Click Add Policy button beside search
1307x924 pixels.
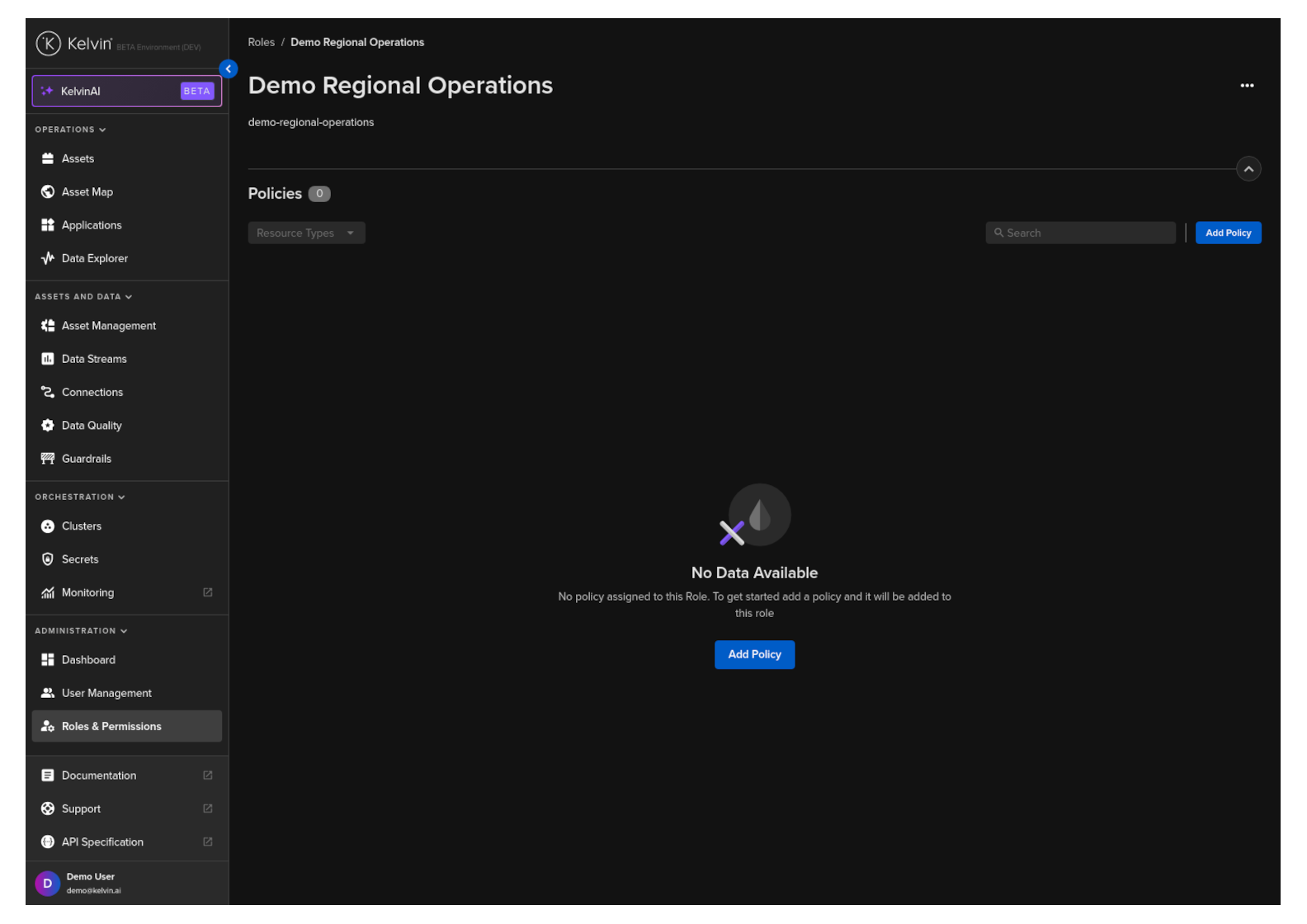tap(1228, 233)
